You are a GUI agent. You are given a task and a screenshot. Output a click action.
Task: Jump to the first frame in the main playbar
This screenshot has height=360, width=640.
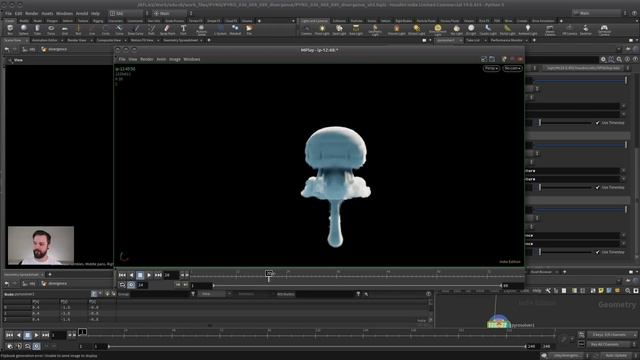pyautogui.click(x=9, y=335)
